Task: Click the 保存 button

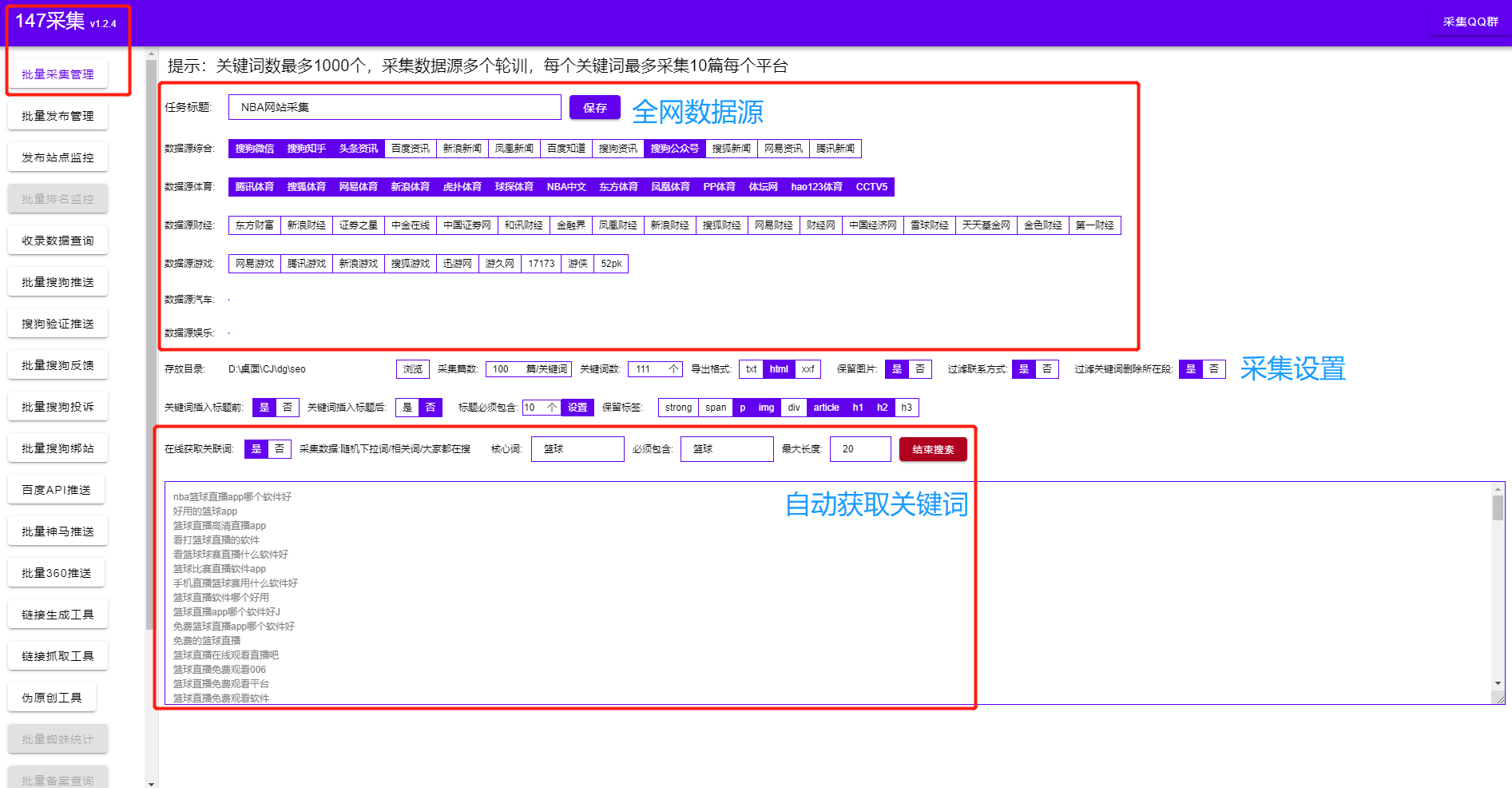Action: coord(594,106)
